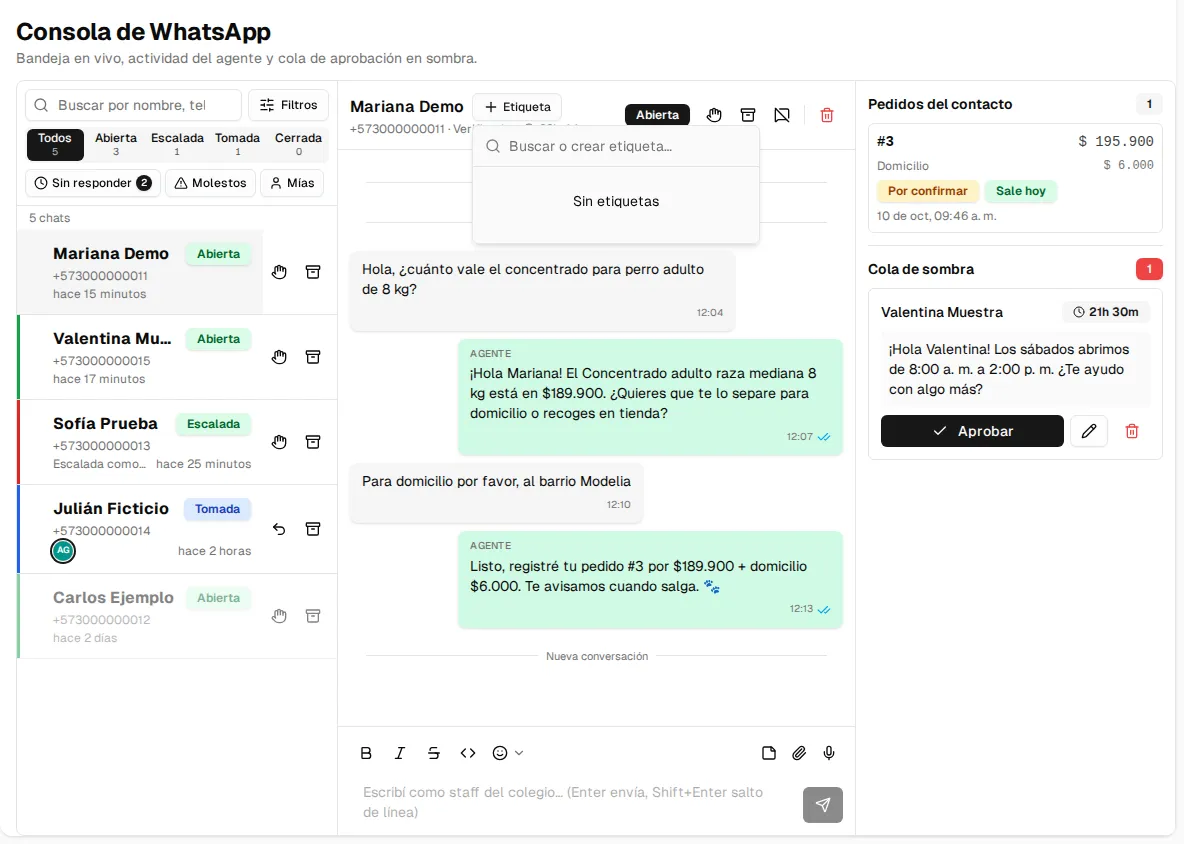This screenshot has width=1184, height=844.
Task: Release Julián Ficticio chat with undo arrow
Action: click(279, 529)
